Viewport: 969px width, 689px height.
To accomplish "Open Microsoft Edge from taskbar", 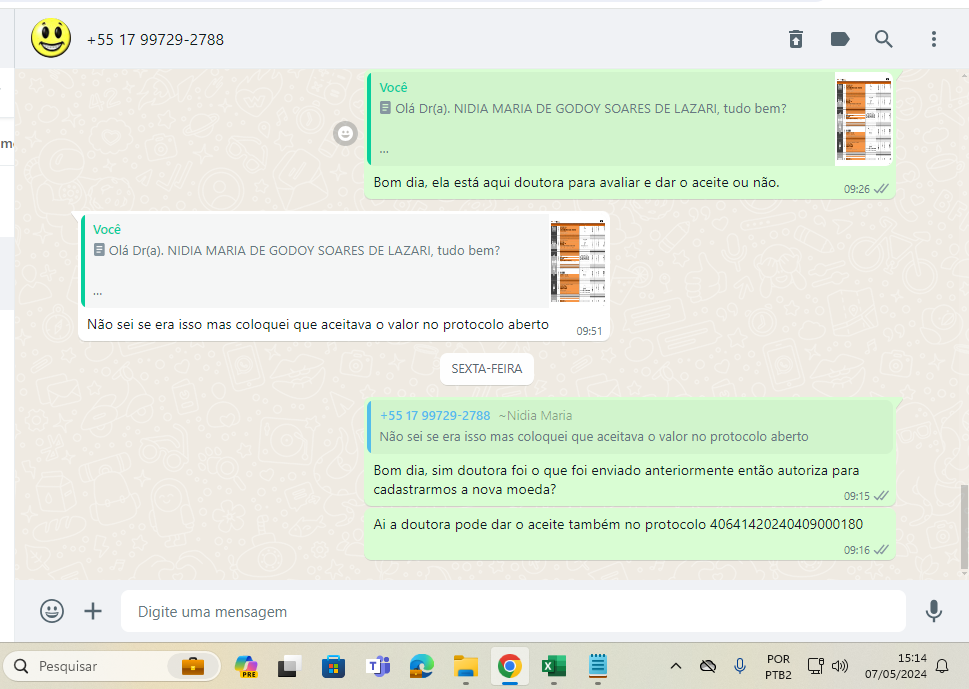I will (x=421, y=666).
